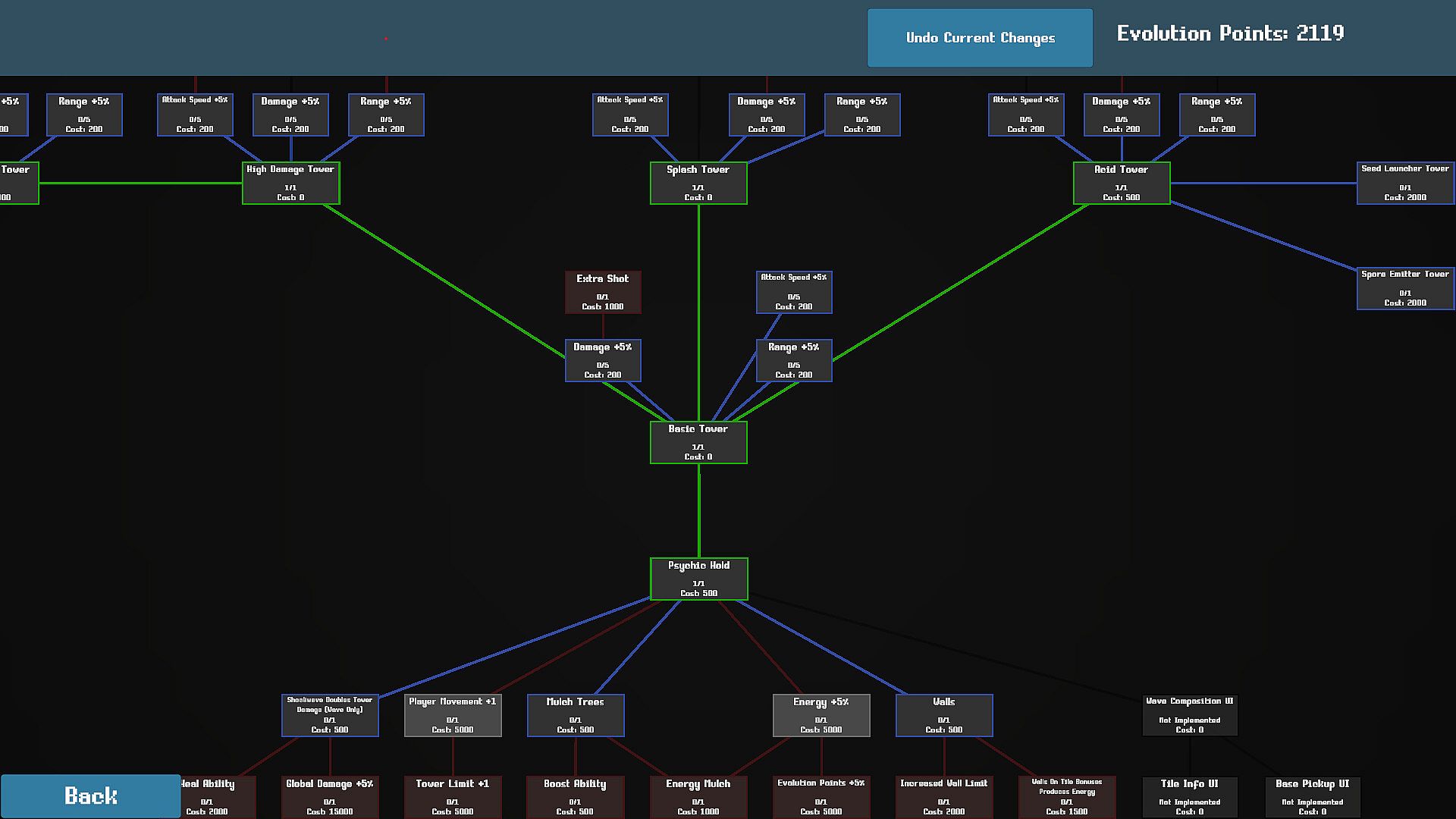Unlock the Seed Launcher Tower upgrade
Screen dimensions: 1456x819
[x=1405, y=183]
